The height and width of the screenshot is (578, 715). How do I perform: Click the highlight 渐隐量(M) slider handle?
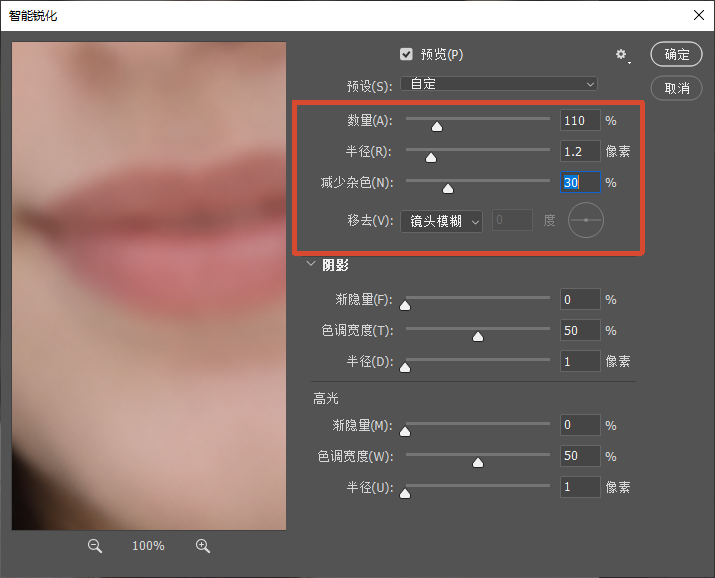[405, 431]
